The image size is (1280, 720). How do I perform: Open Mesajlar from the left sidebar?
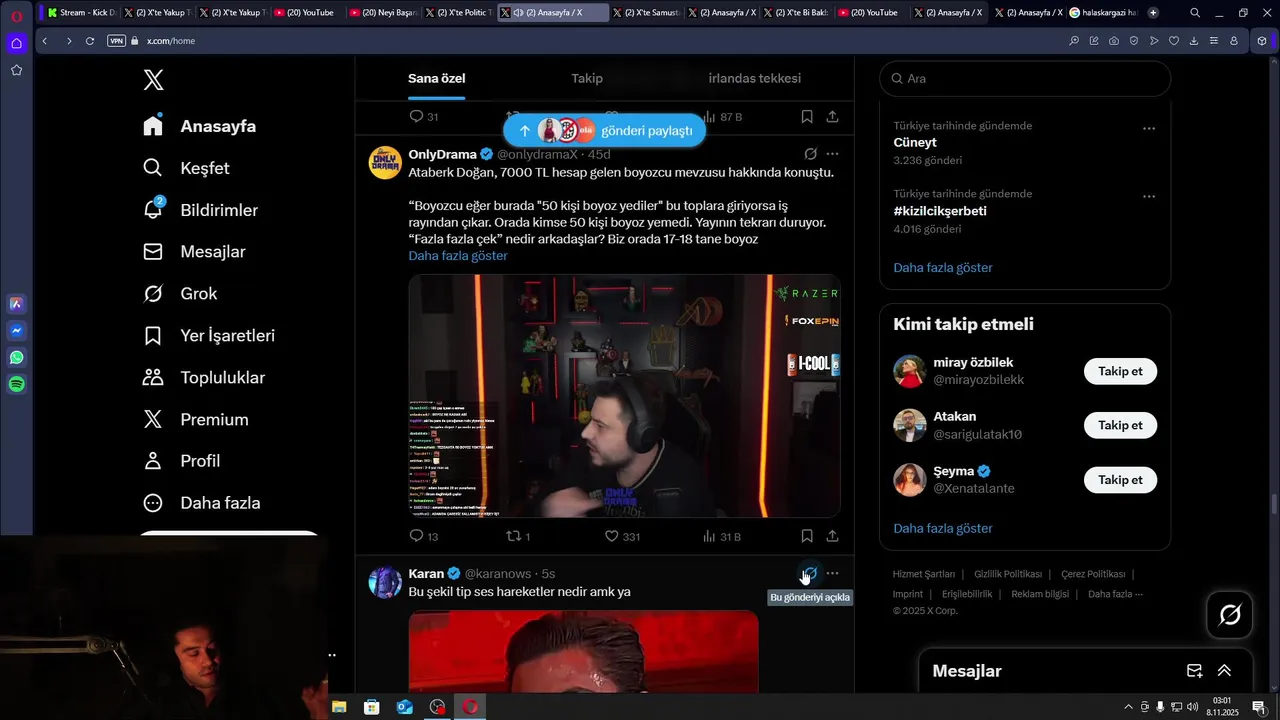pyautogui.click(x=194, y=252)
